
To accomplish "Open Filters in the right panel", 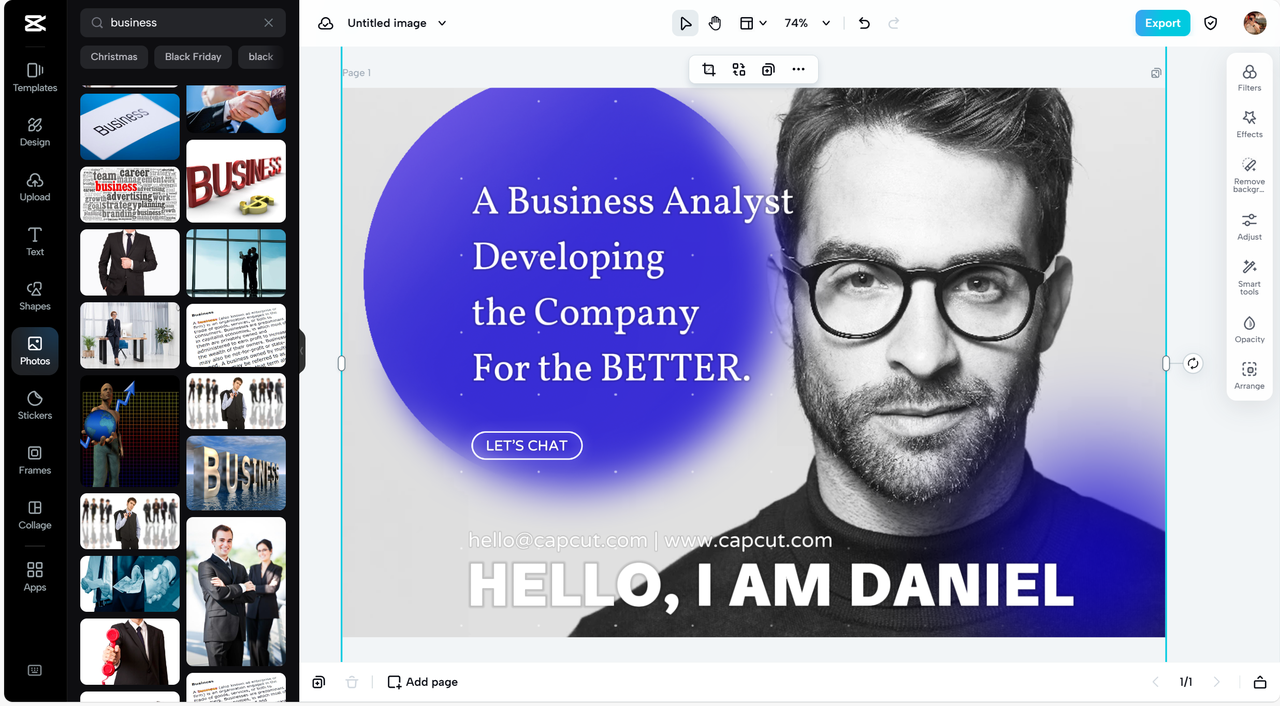I will (x=1249, y=78).
